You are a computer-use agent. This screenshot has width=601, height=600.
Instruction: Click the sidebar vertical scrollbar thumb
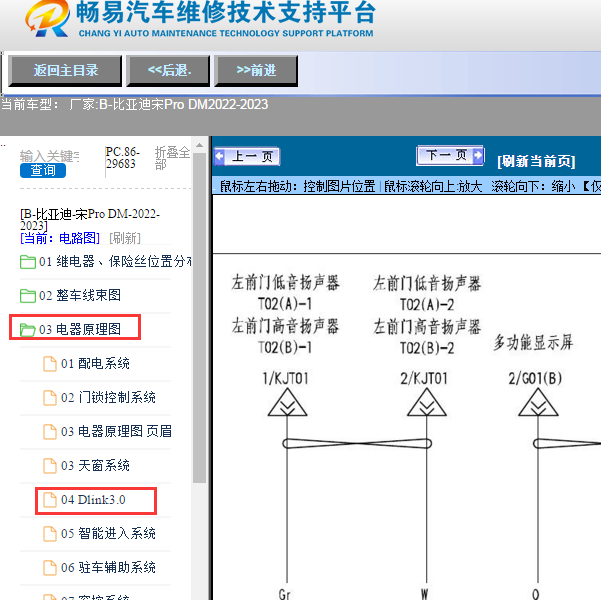tap(199, 318)
